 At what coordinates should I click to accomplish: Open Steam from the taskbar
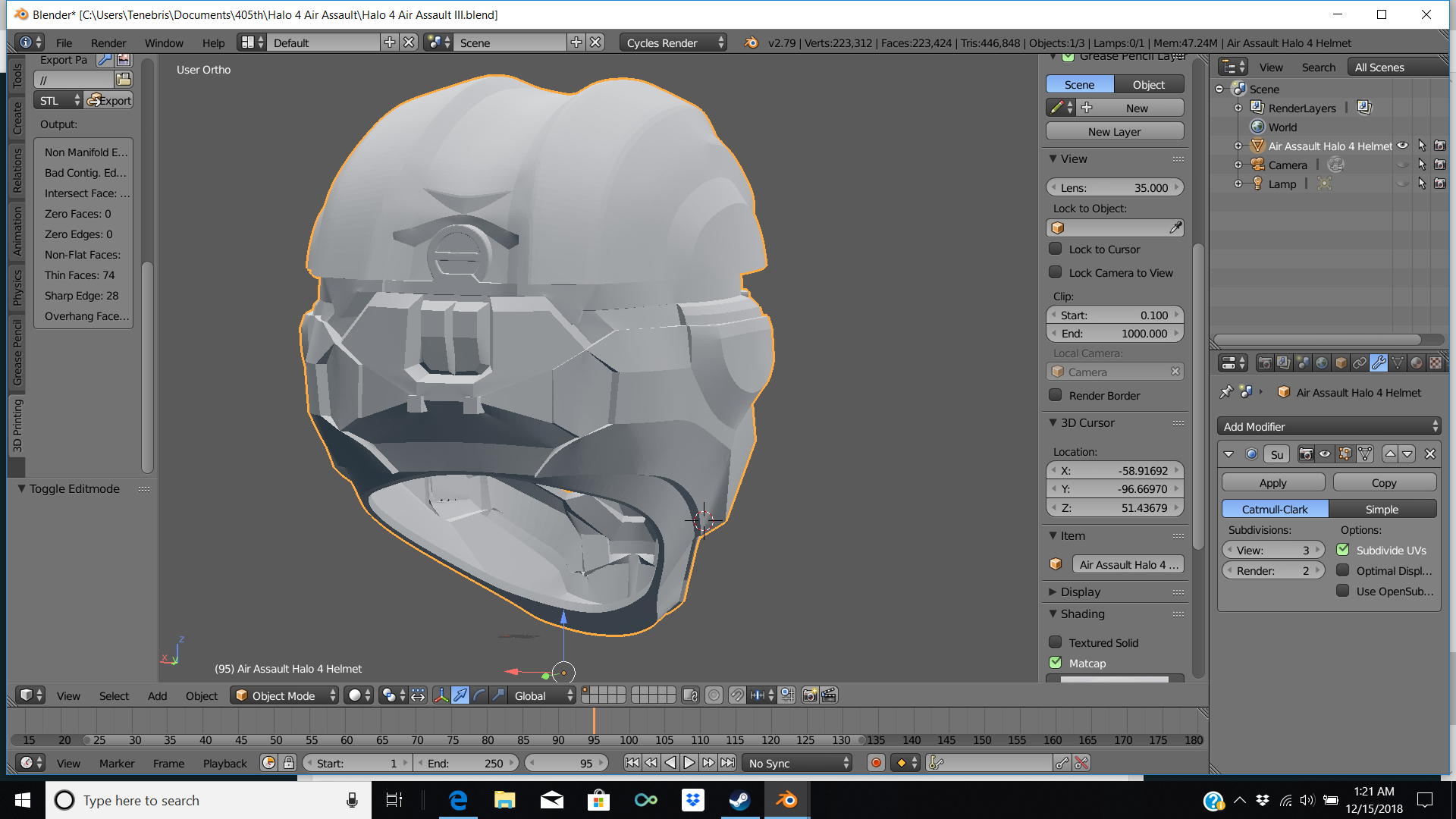(x=739, y=800)
